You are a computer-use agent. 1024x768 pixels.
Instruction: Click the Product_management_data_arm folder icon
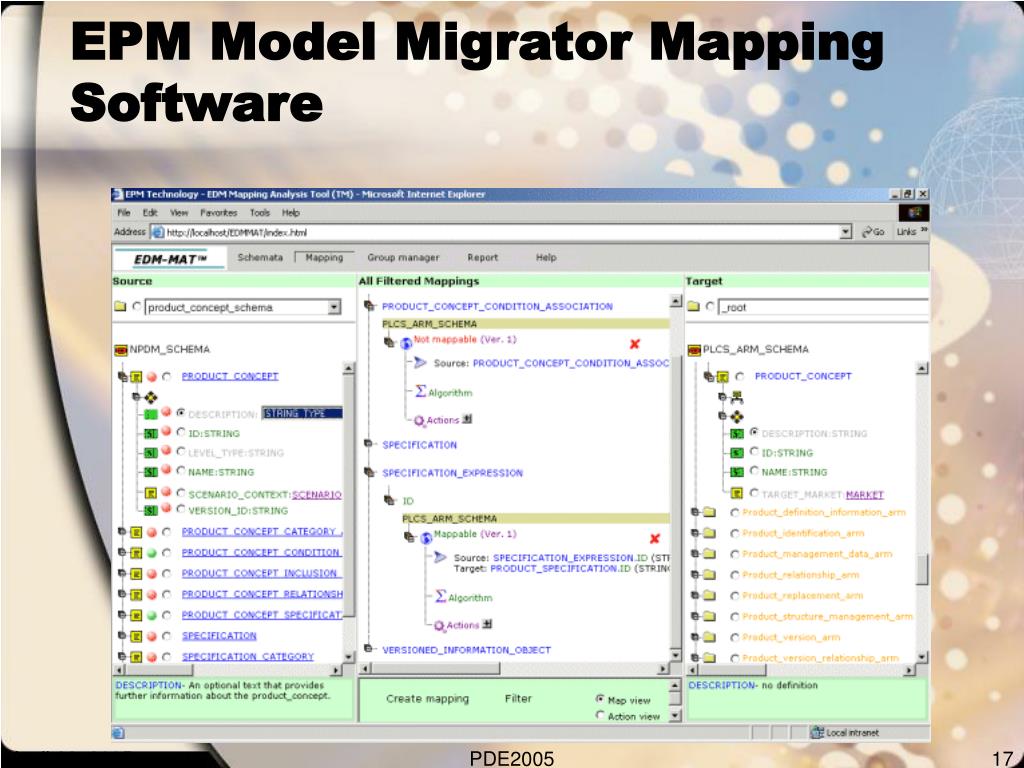709,554
